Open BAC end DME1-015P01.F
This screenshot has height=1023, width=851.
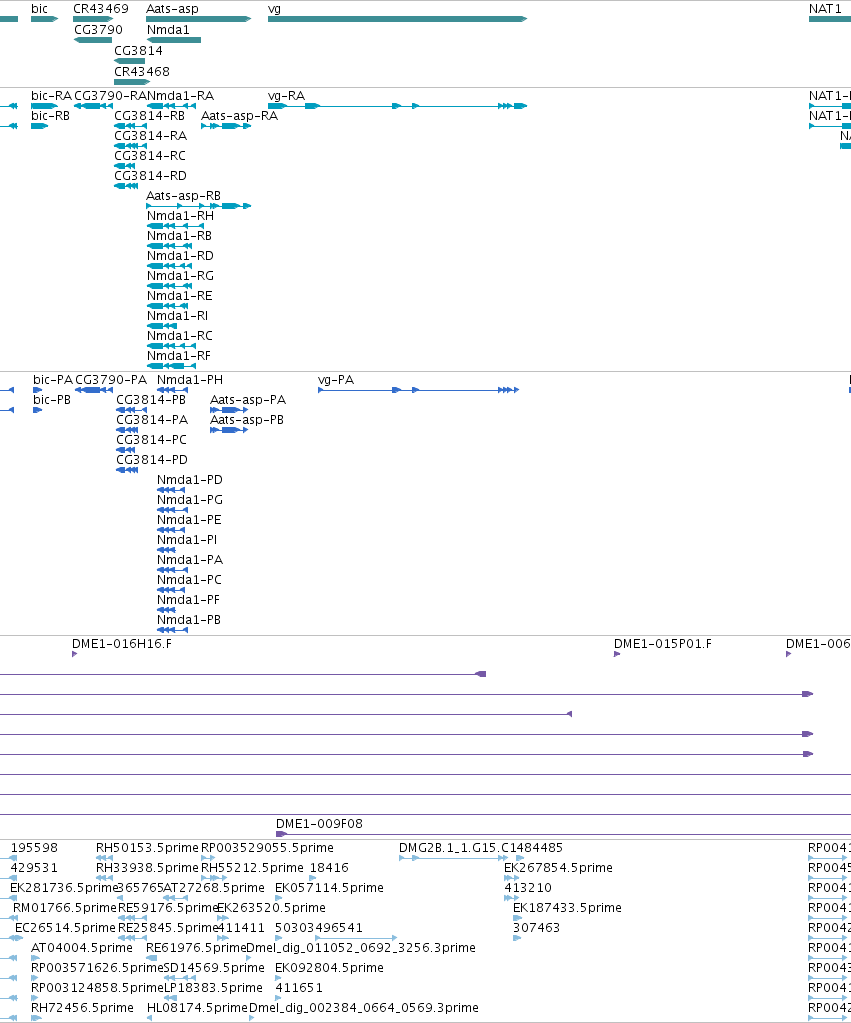(x=662, y=645)
